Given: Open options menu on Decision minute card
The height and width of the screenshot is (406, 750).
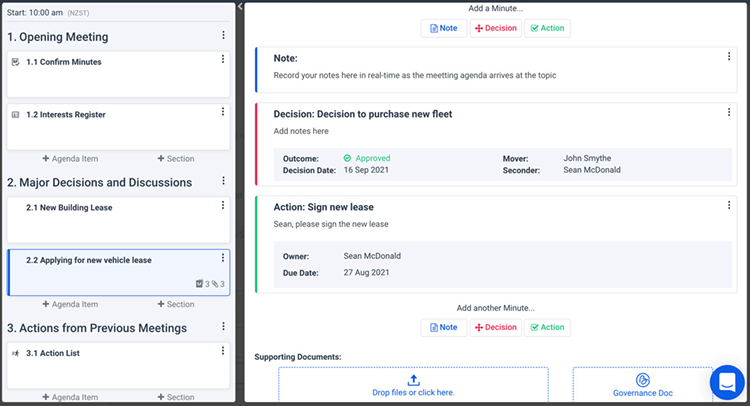Looking at the screenshot, I should click(729, 112).
